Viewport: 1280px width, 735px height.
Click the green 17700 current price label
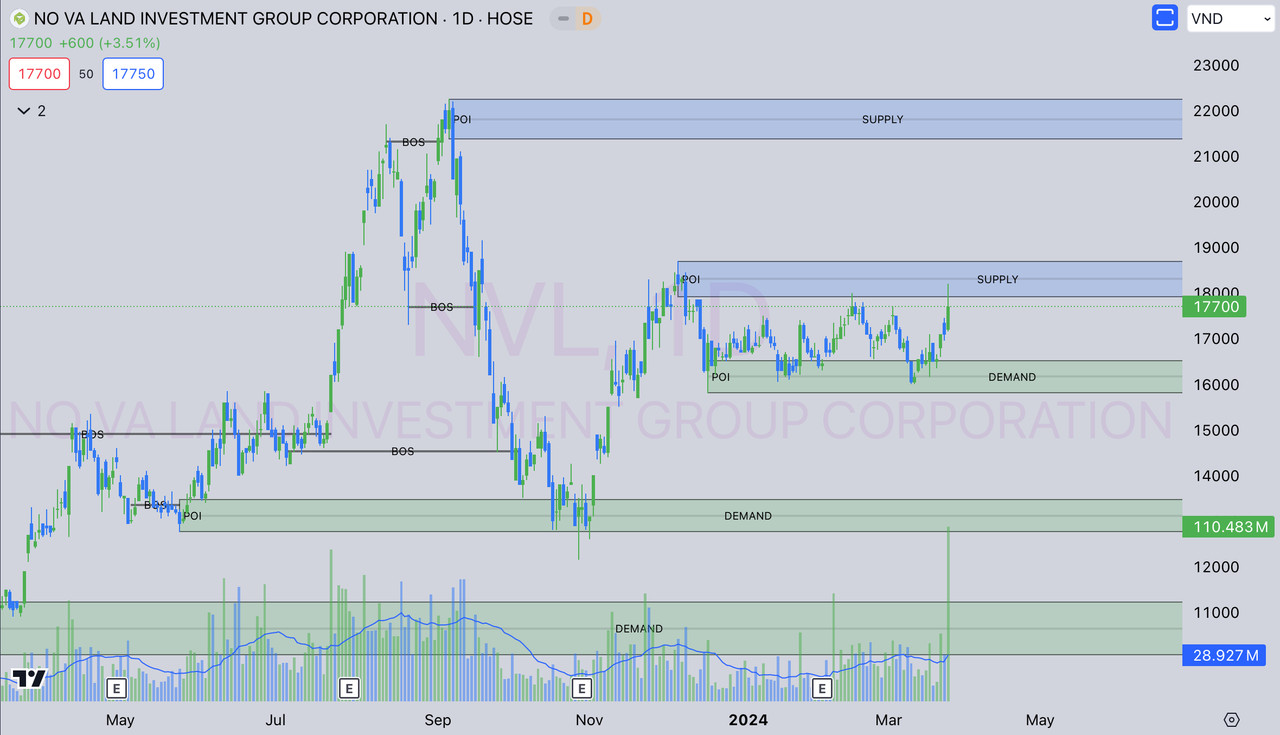pos(1214,307)
